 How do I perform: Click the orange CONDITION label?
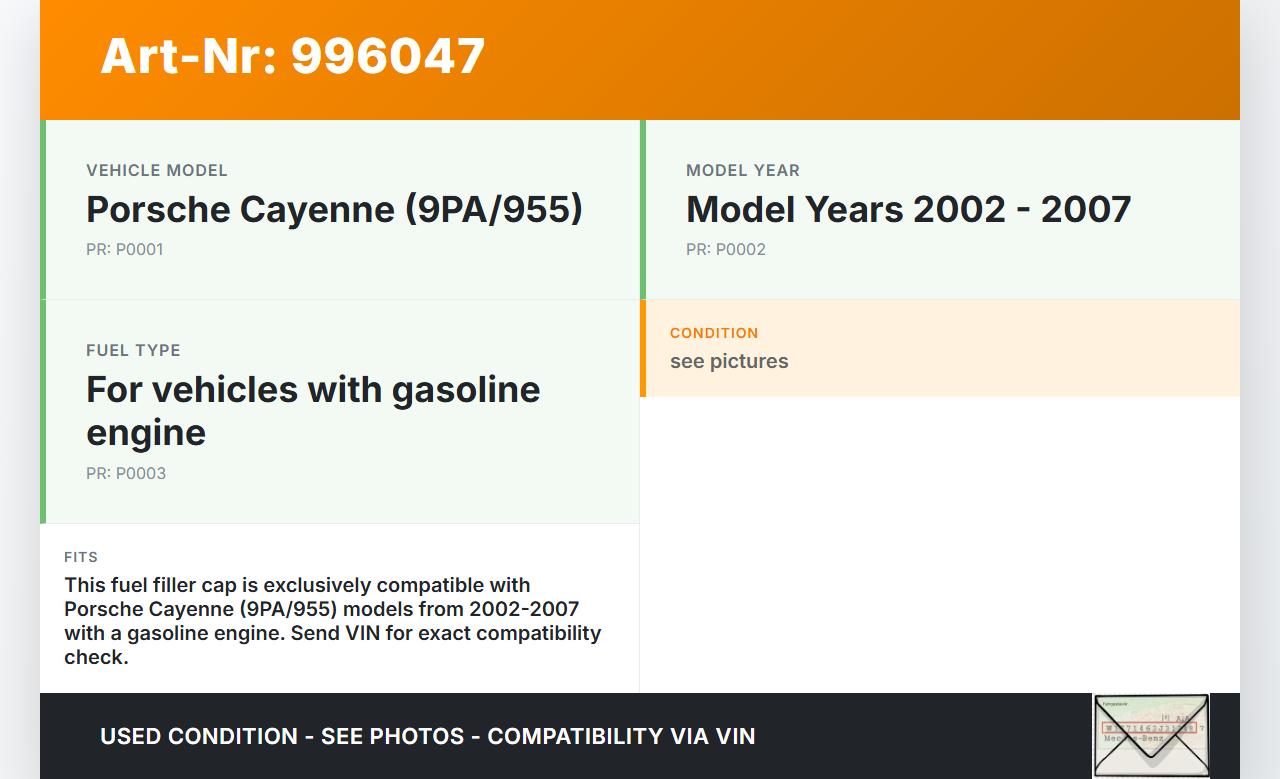[x=714, y=333]
